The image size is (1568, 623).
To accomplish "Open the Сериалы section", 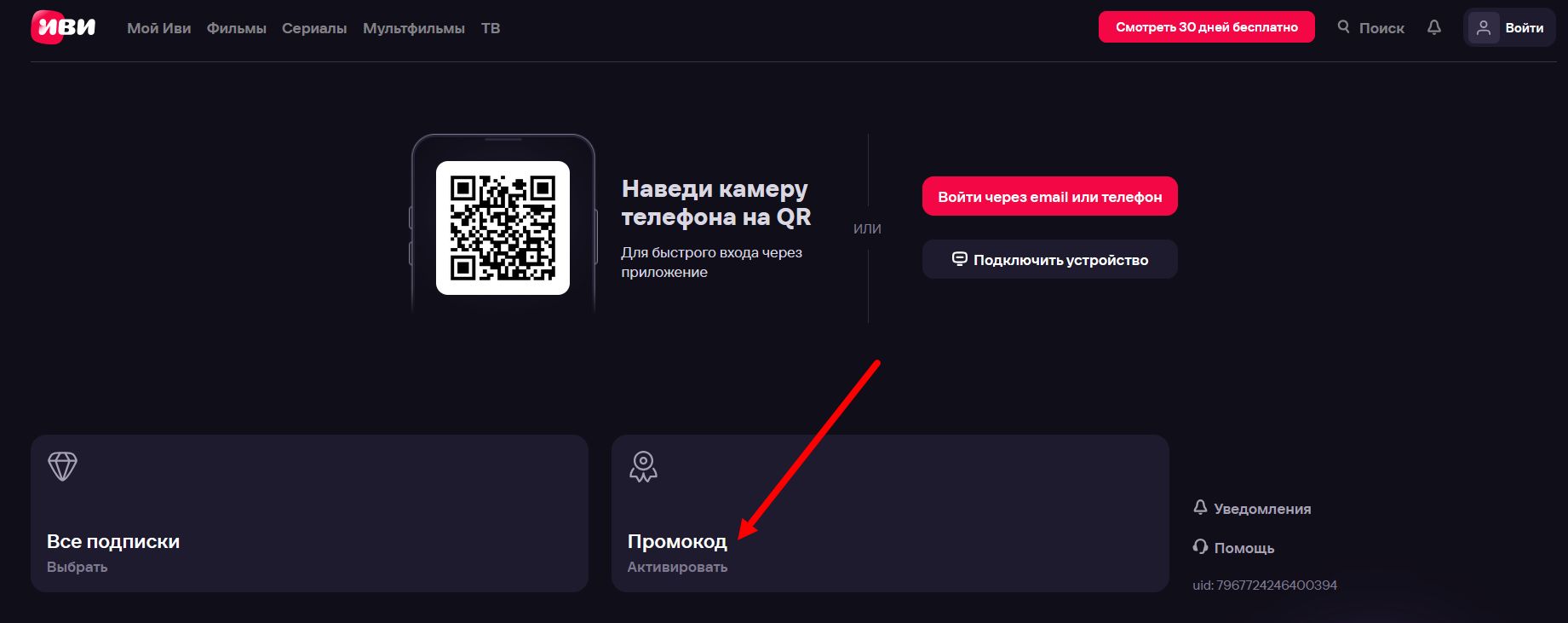I will 314,28.
